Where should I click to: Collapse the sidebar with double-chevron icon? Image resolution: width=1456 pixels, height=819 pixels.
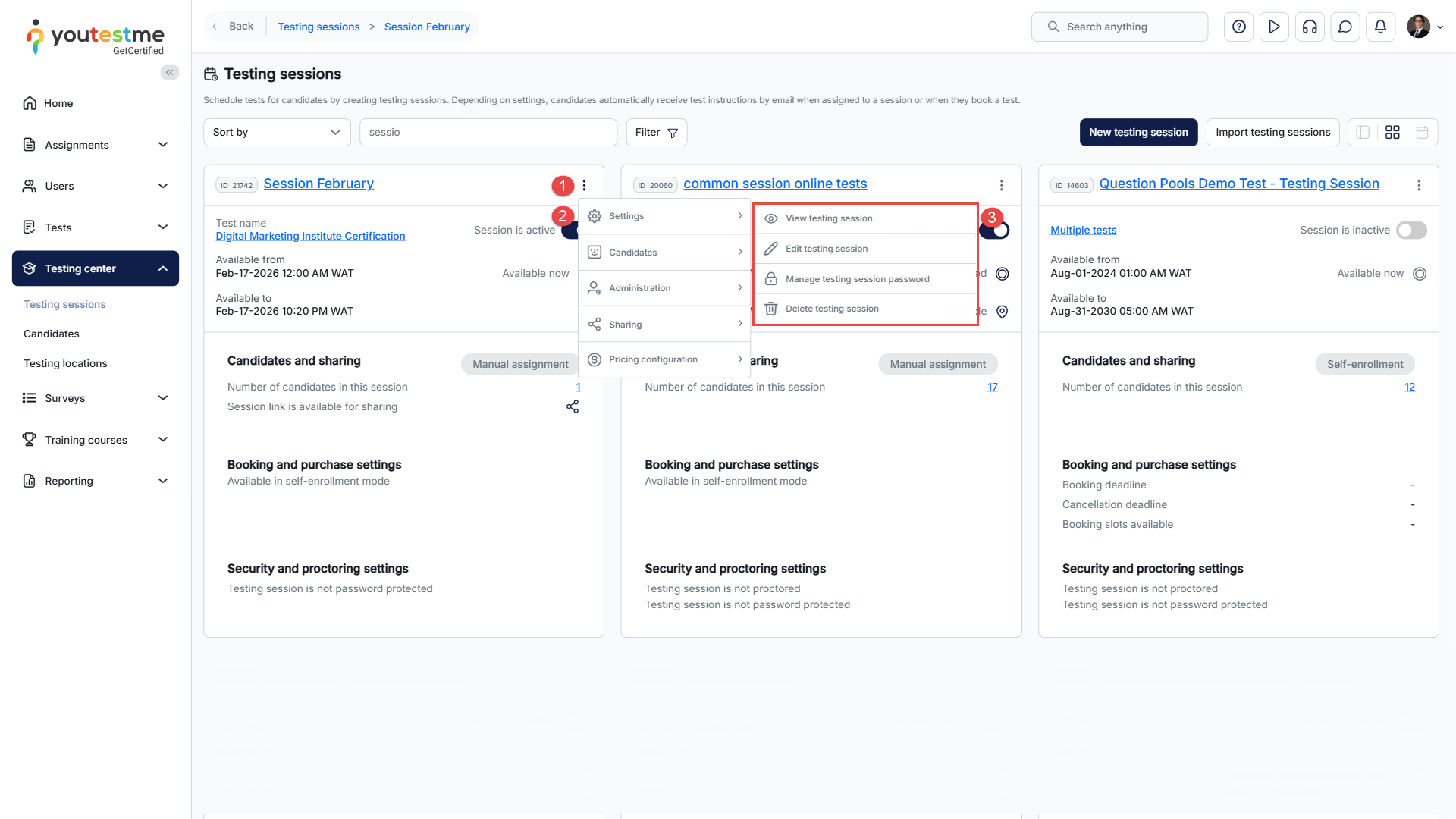(x=170, y=72)
